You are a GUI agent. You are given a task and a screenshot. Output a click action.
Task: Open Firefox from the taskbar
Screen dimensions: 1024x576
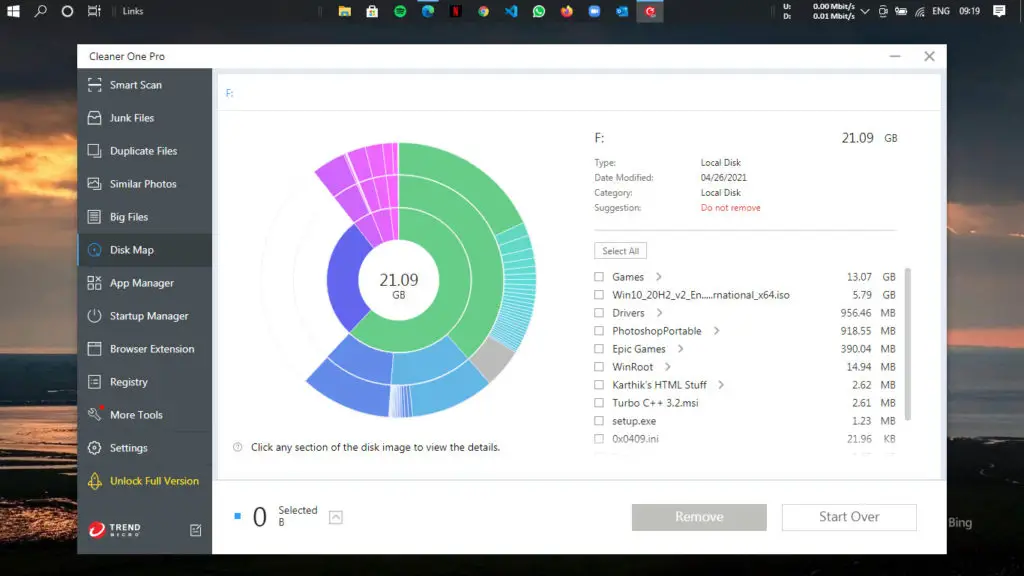point(566,11)
